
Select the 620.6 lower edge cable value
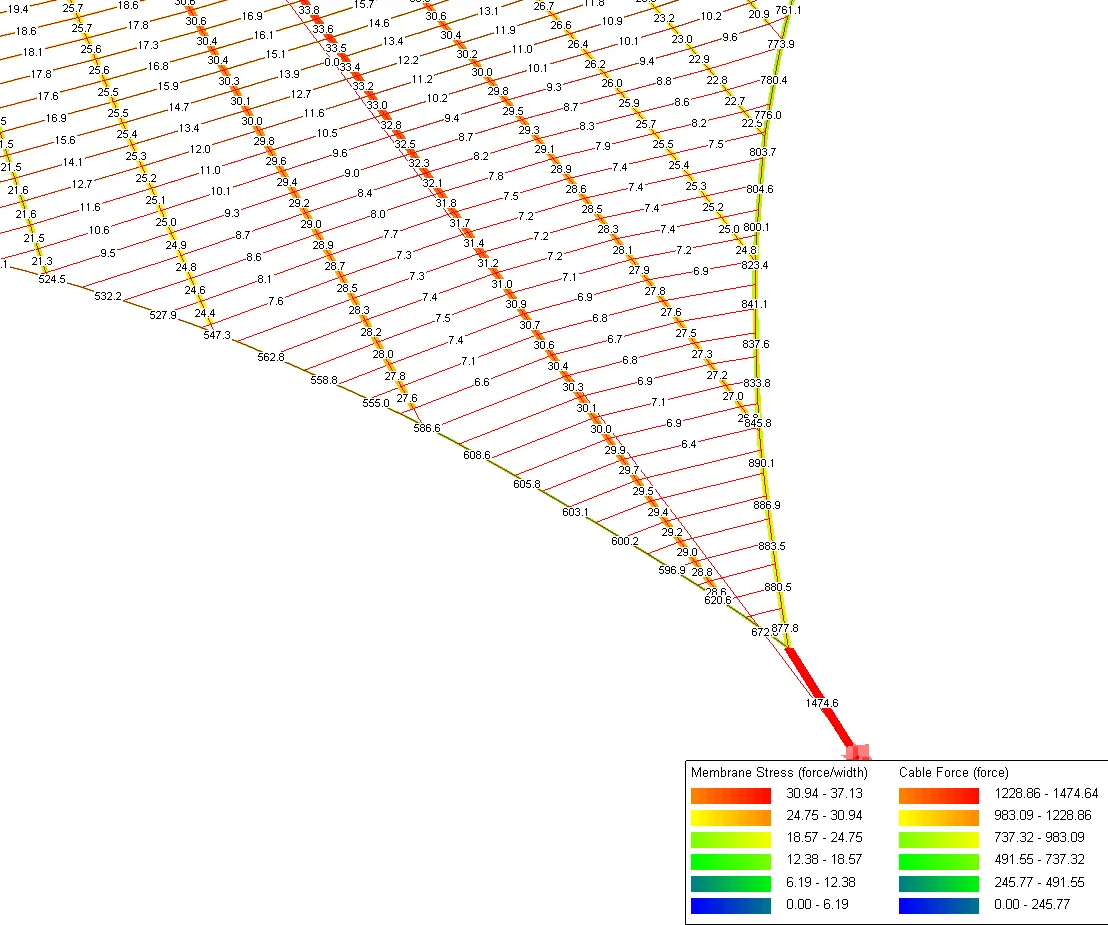pyautogui.click(x=717, y=601)
